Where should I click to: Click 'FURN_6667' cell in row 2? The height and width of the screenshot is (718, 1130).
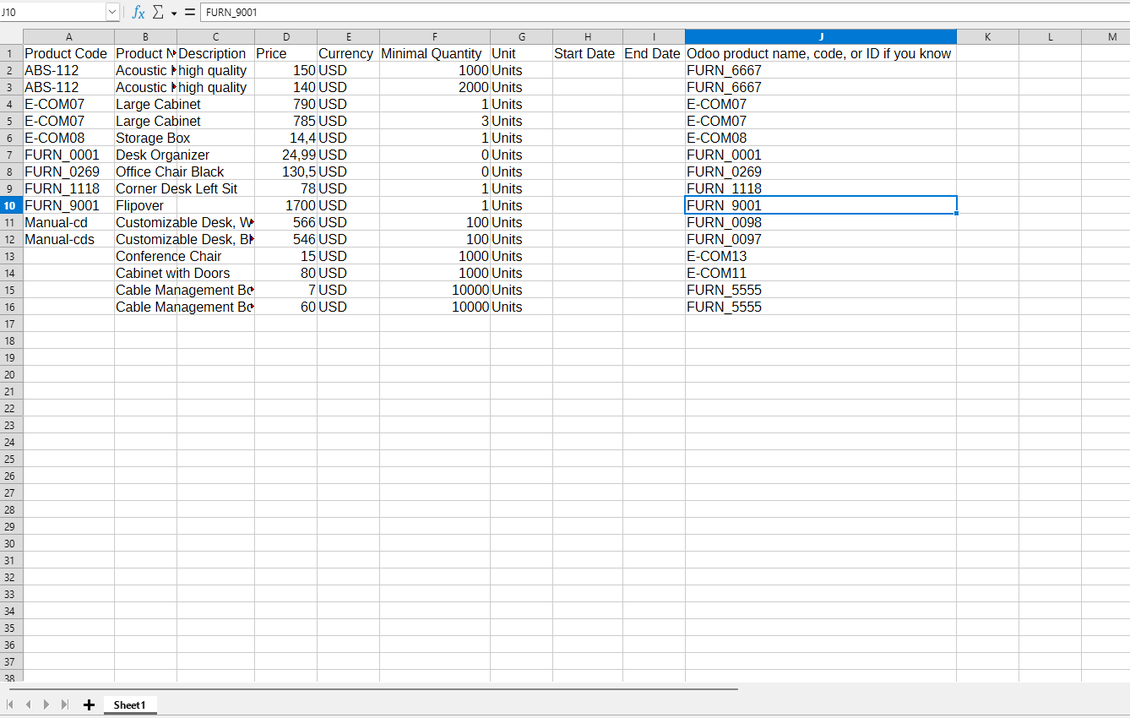click(821, 71)
